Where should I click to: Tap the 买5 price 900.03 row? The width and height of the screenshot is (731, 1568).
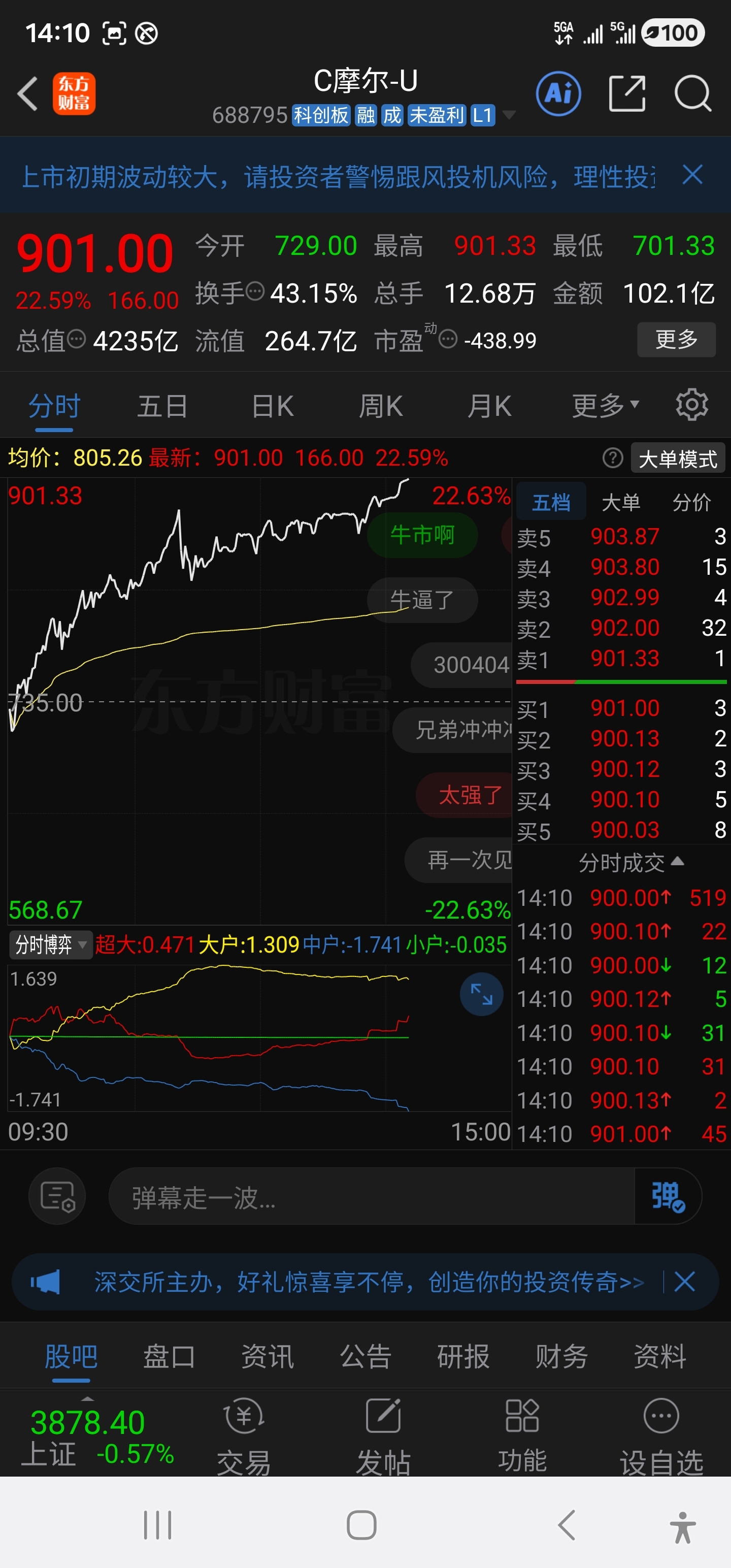(621, 830)
